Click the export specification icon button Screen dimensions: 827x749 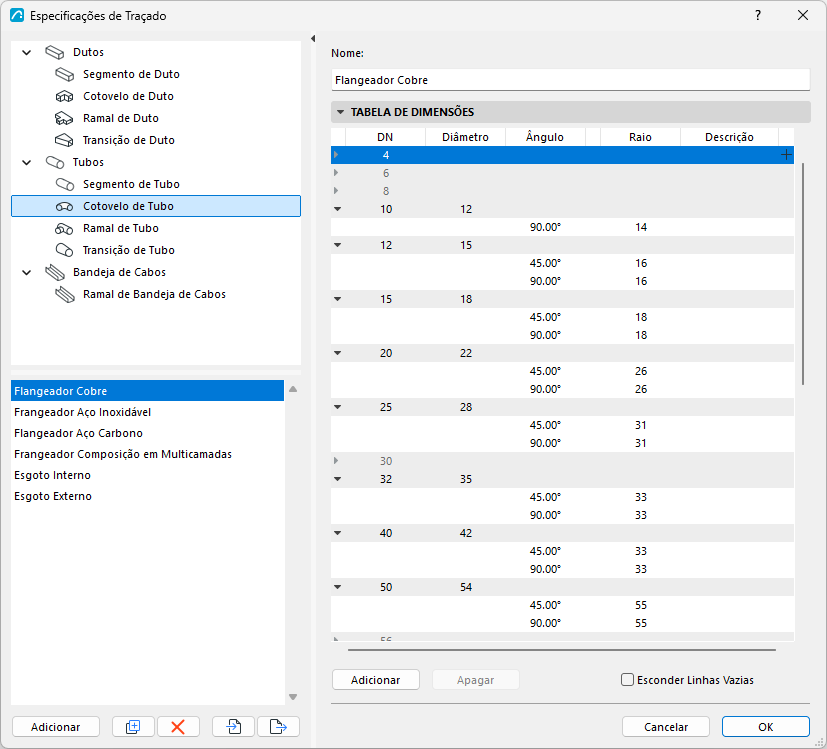(278, 727)
